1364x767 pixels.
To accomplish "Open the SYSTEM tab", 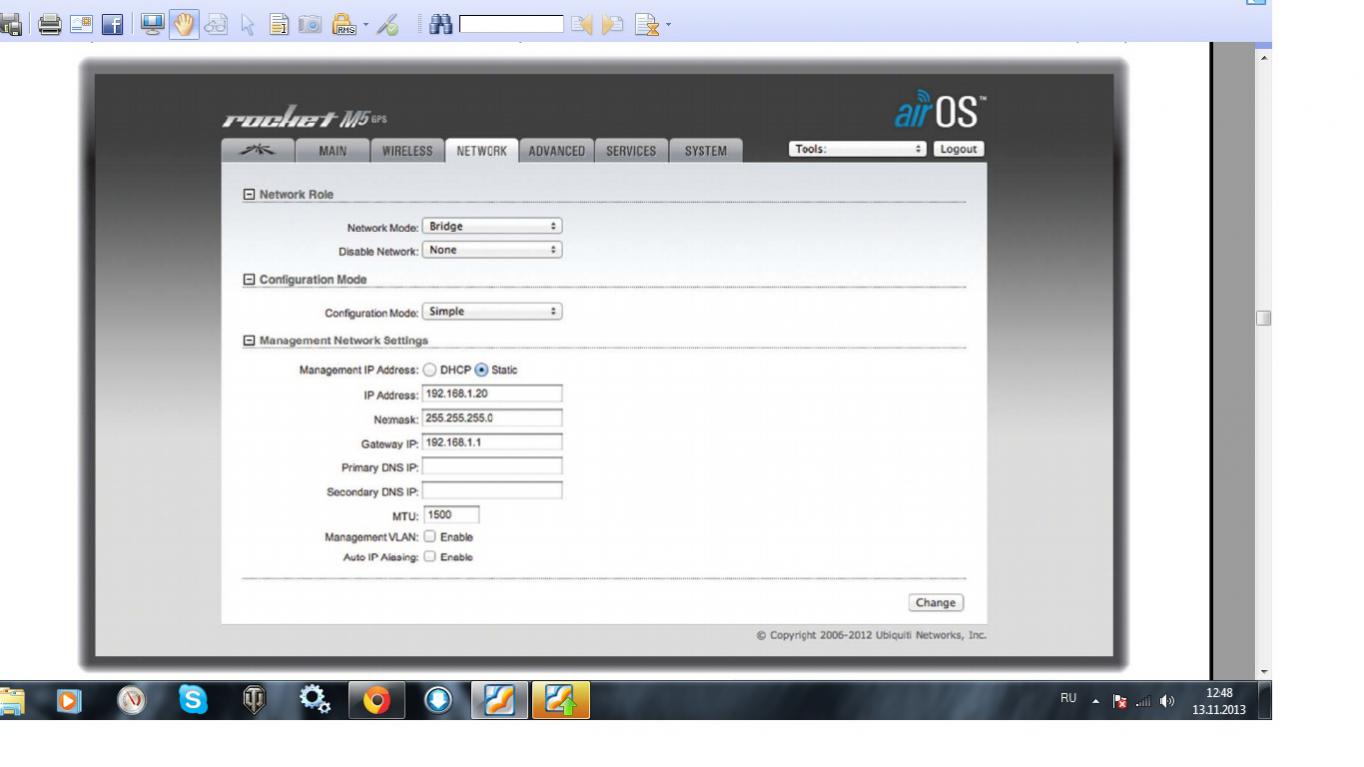I will tap(706, 151).
